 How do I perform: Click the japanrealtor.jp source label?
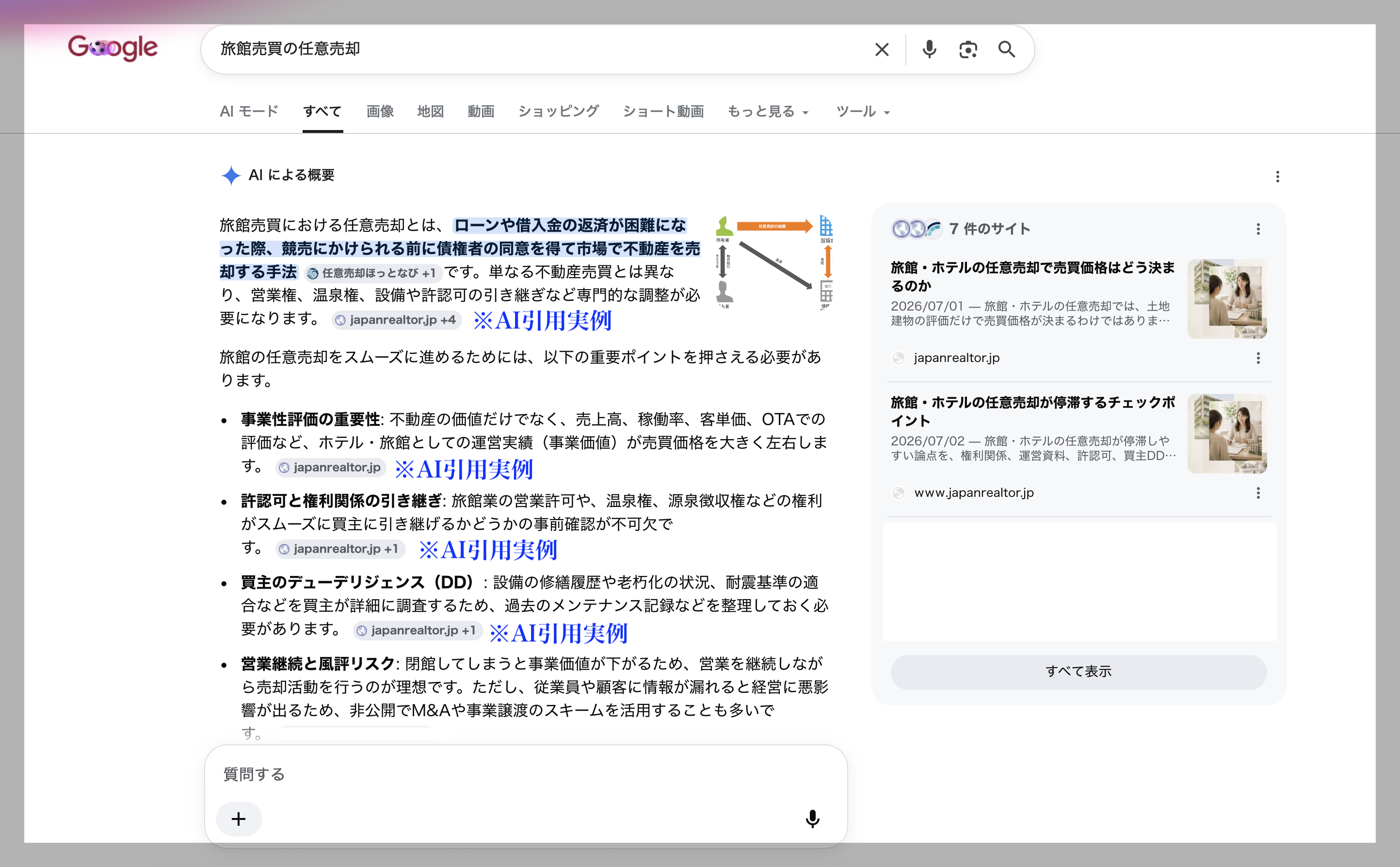956,358
